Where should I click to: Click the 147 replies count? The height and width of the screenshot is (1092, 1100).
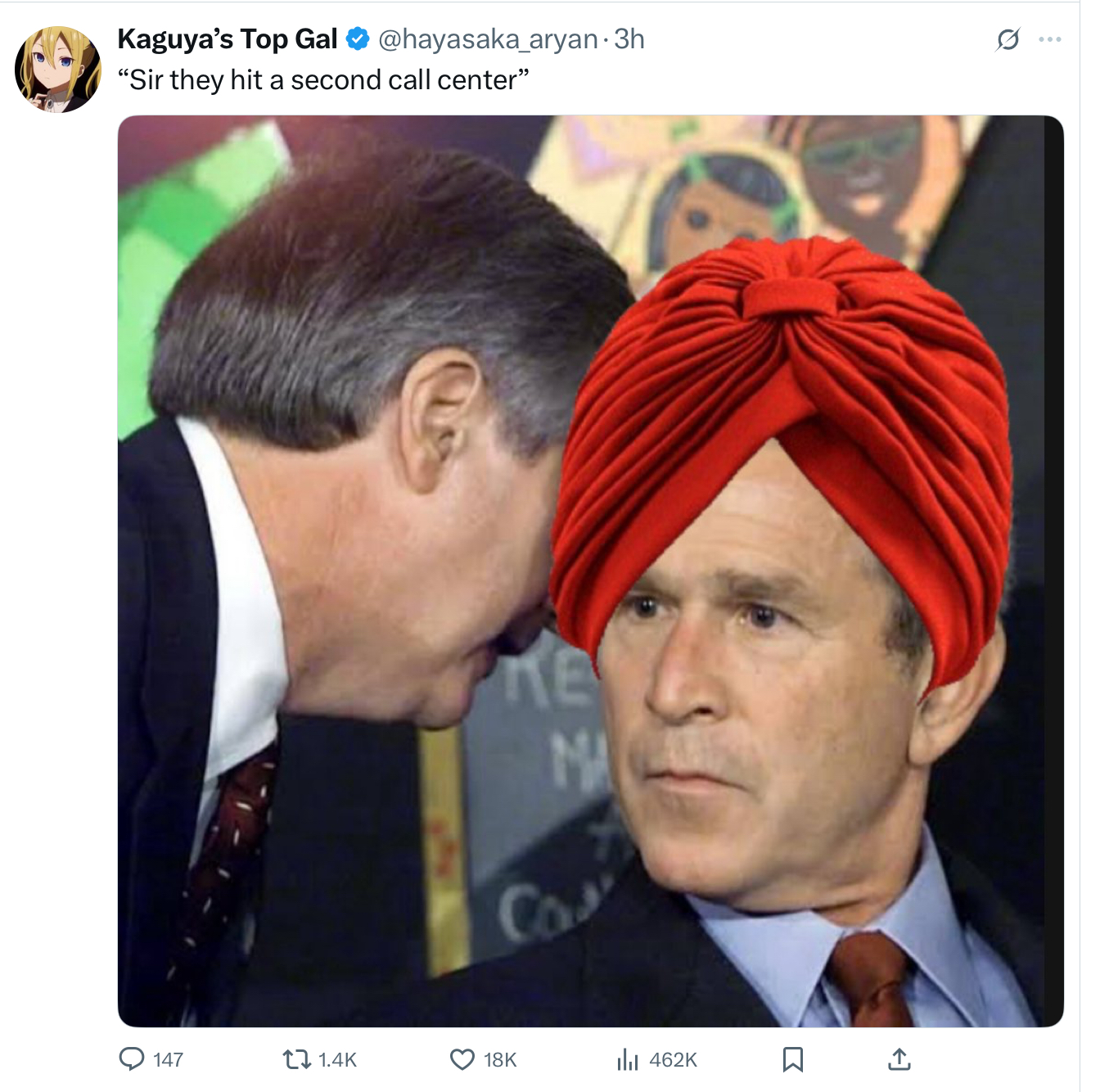(x=168, y=1060)
